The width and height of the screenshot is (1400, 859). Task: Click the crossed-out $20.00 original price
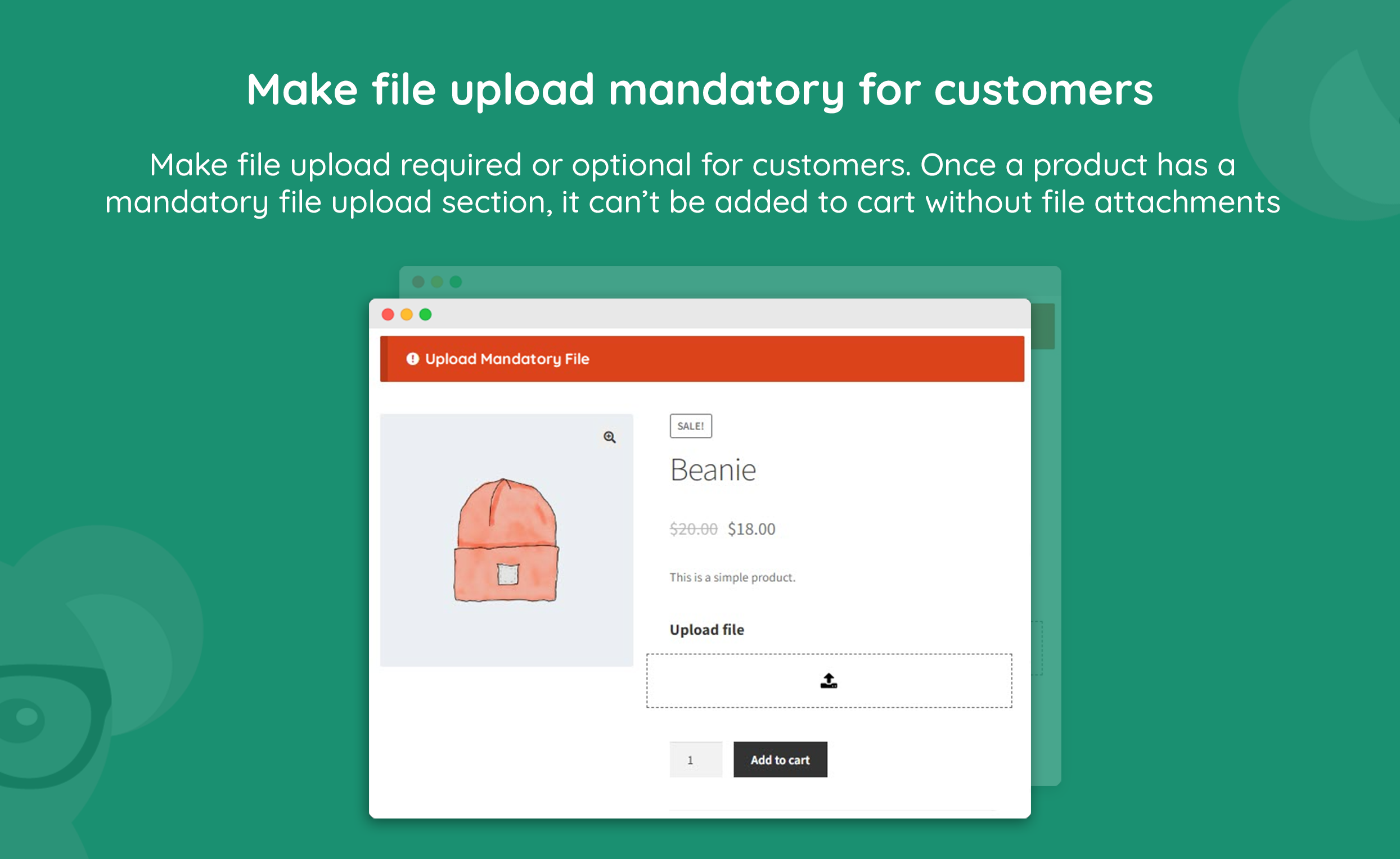coord(693,529)
